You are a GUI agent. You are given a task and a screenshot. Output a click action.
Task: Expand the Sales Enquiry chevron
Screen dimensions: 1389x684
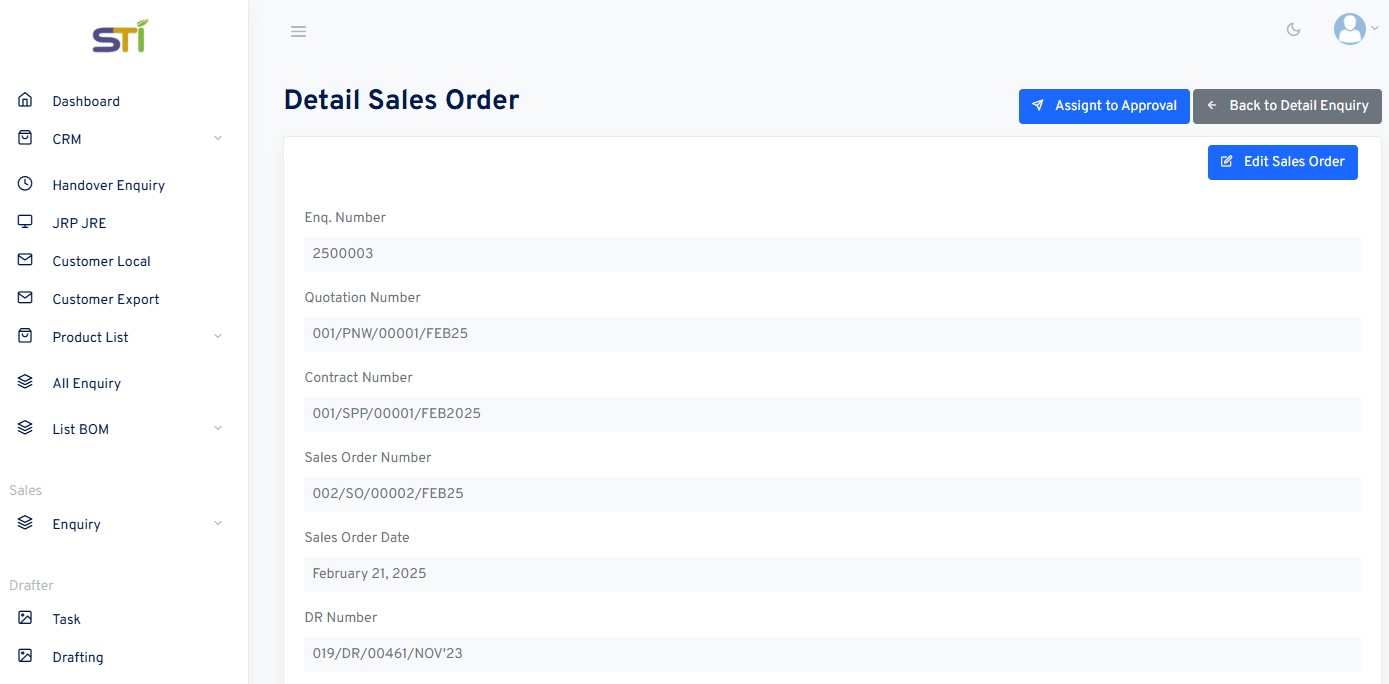pyautogui.click(x=218, y=523)
